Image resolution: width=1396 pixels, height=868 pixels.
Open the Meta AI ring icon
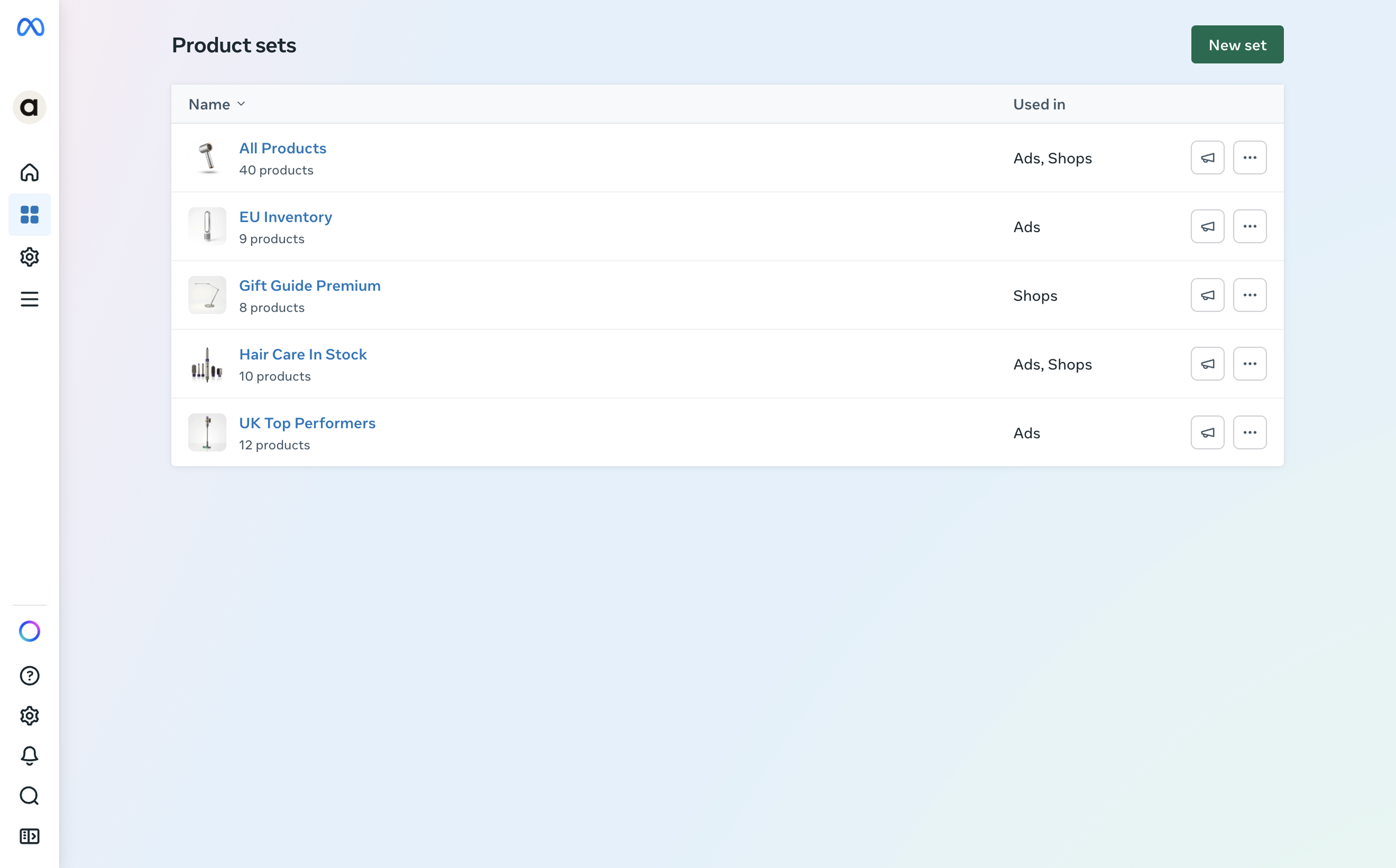click(x=29, y=631)
